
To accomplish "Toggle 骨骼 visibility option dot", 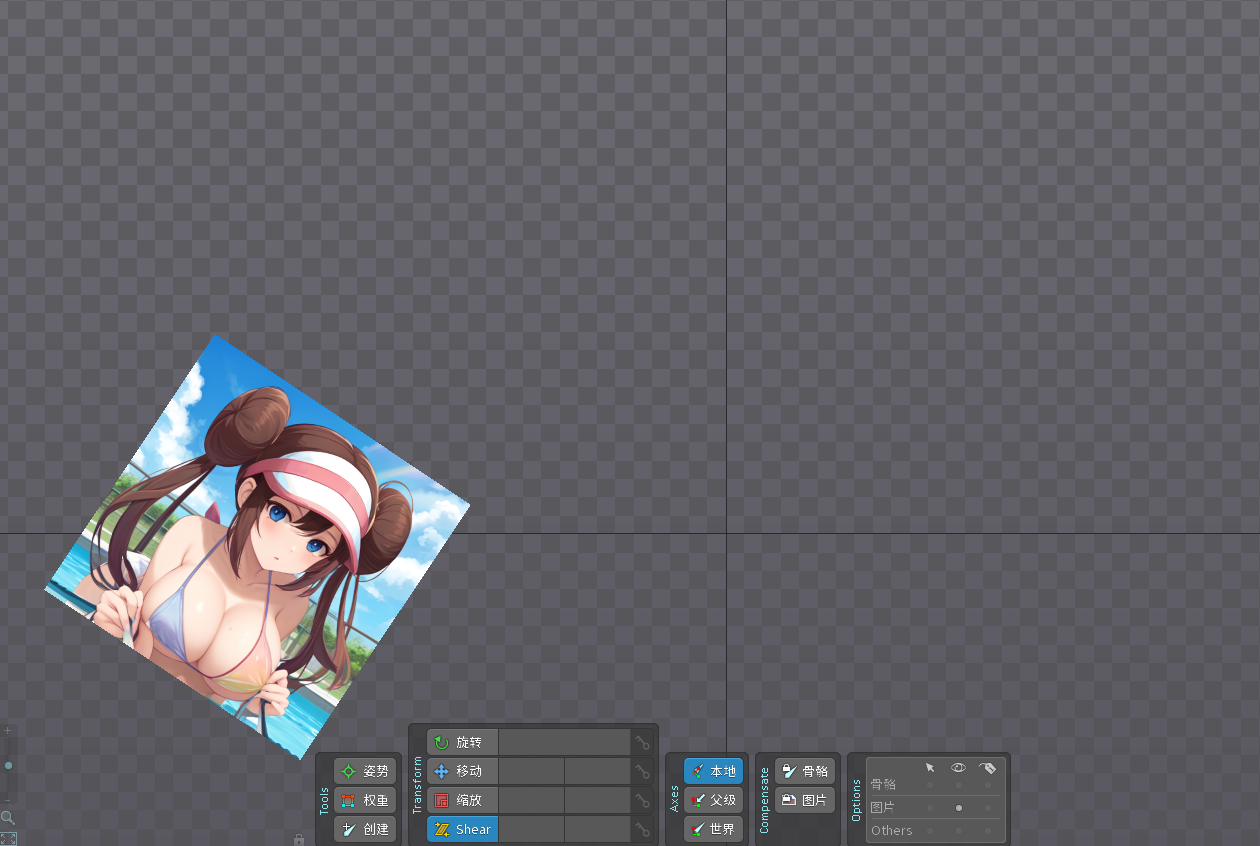I will coord(959,785).
